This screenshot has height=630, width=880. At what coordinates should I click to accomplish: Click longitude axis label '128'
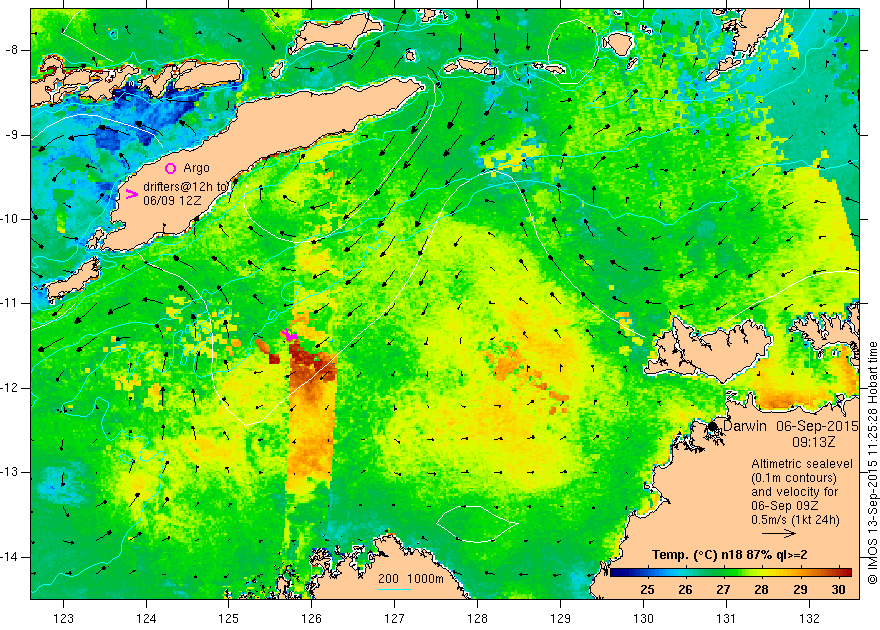click(x=478, y=619)
